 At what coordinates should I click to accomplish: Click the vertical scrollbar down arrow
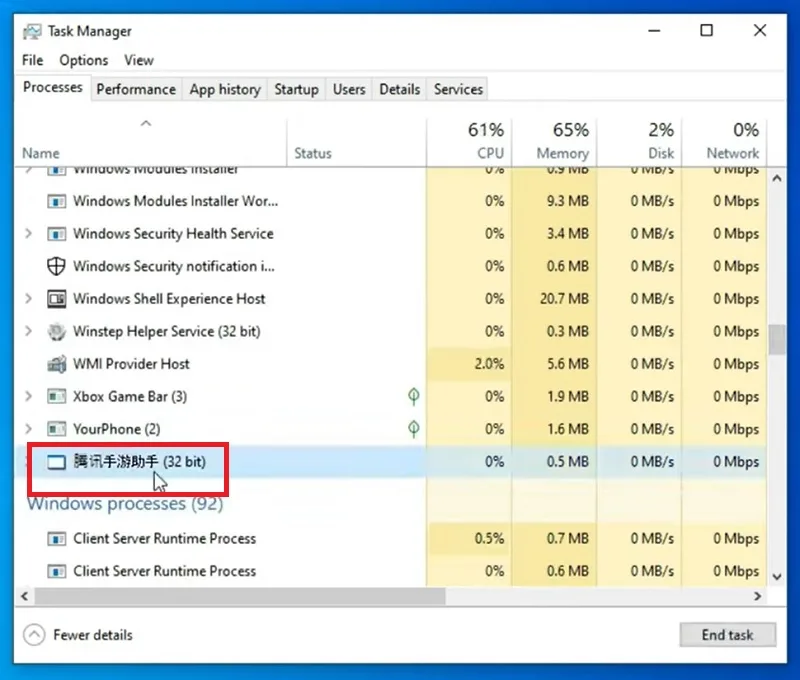[x=777, y=577]
